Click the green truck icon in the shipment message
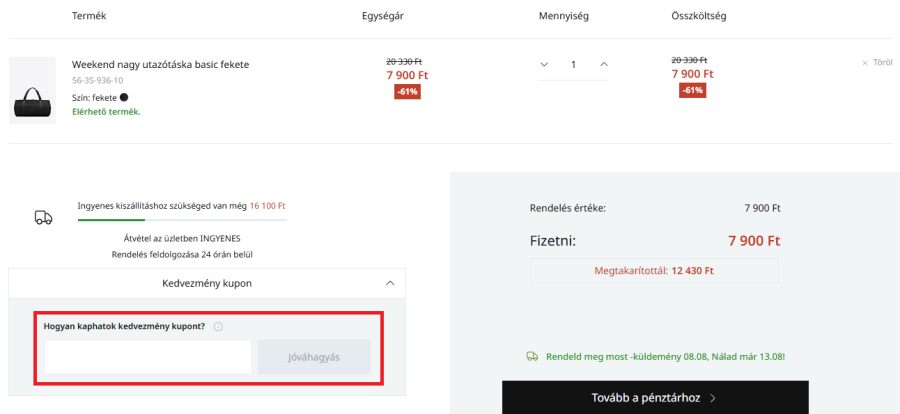 [532, 356]
